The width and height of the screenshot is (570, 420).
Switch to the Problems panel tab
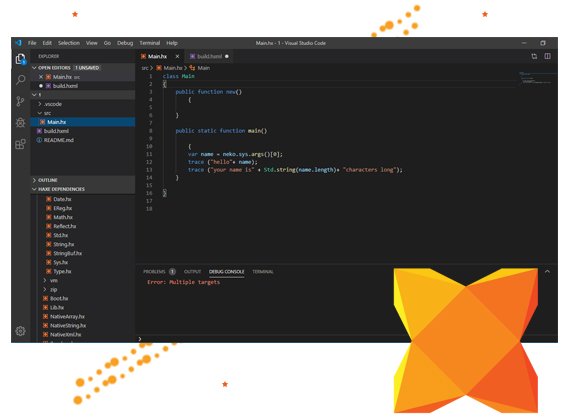point(154,272)
